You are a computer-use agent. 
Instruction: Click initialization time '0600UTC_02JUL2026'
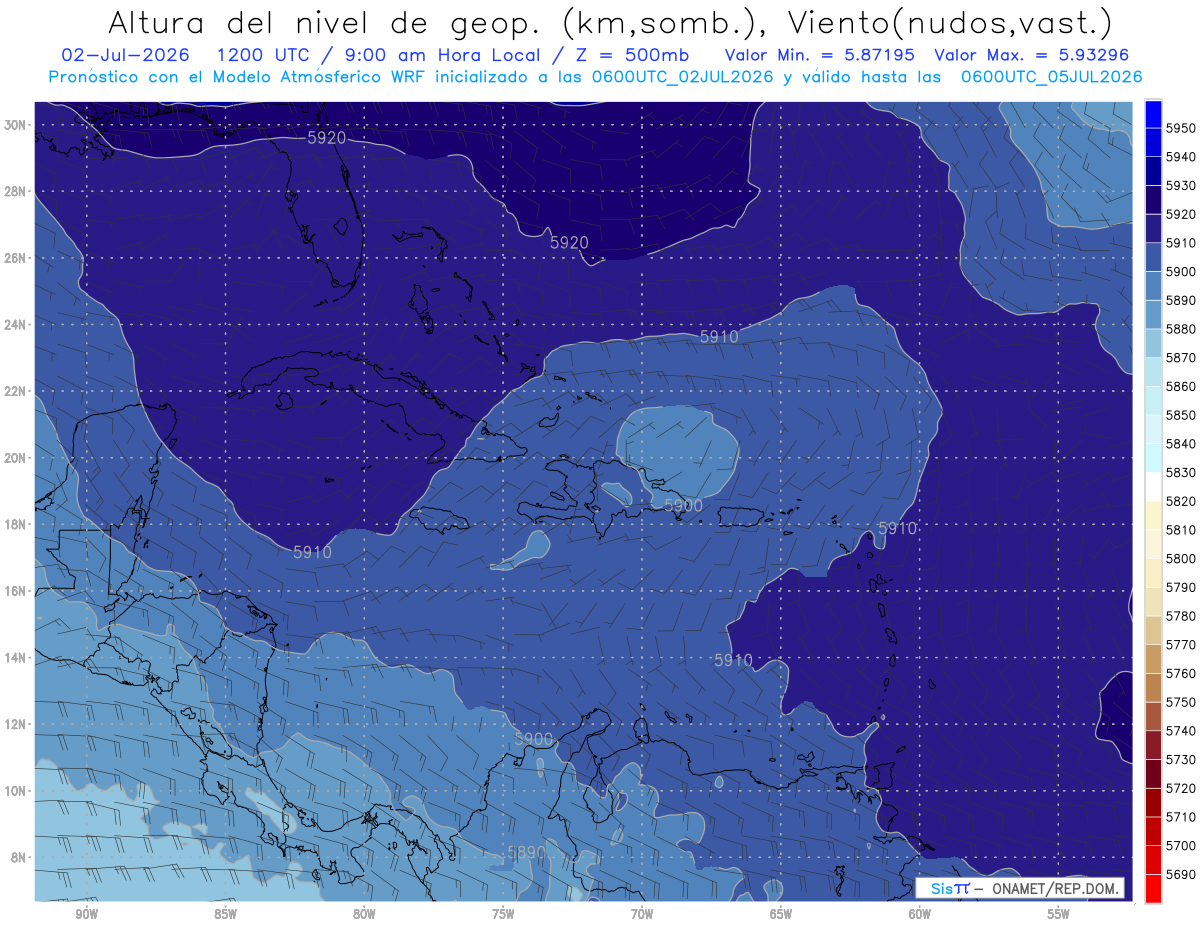click(x=681, y=77)
